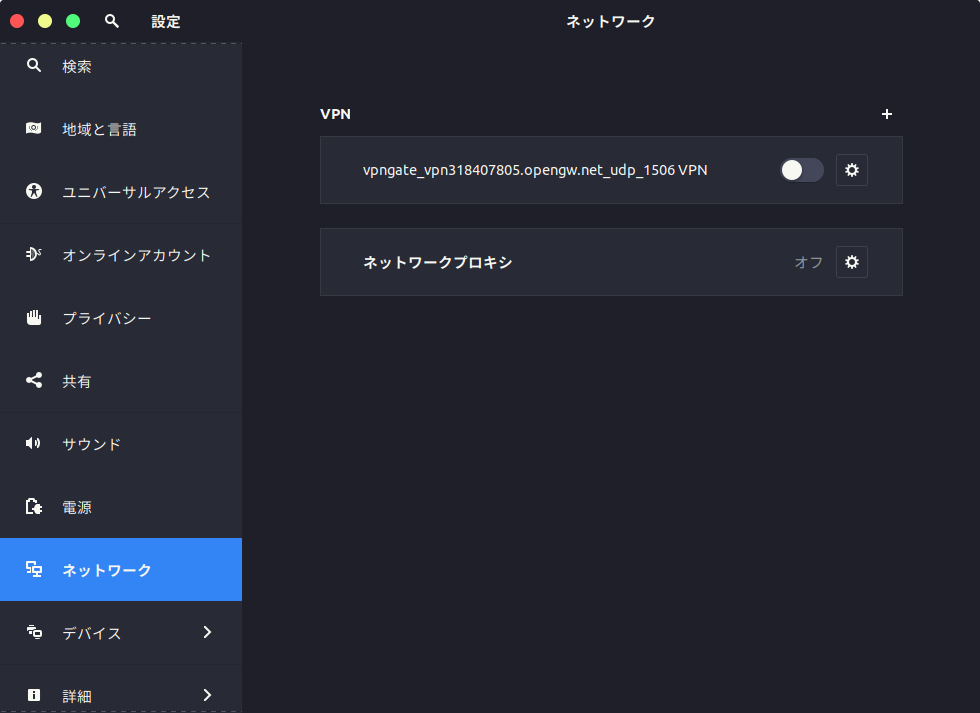This screenshot has width=980, height=713.
Task: Click the search magnifier icon in title bar
Action: coord(112,21)
